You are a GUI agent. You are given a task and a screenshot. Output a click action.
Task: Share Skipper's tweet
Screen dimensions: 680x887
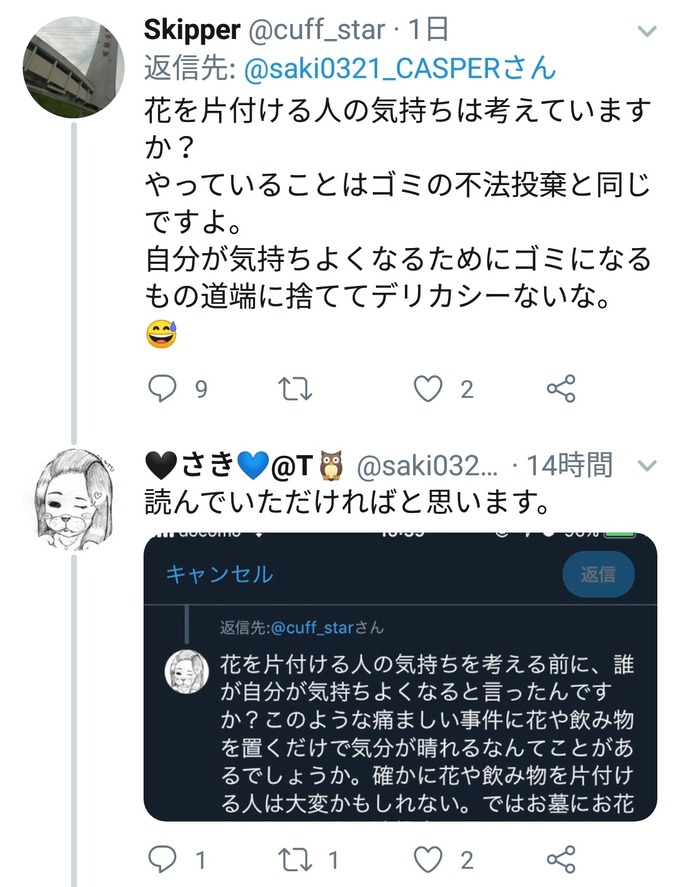click(561, 389)
